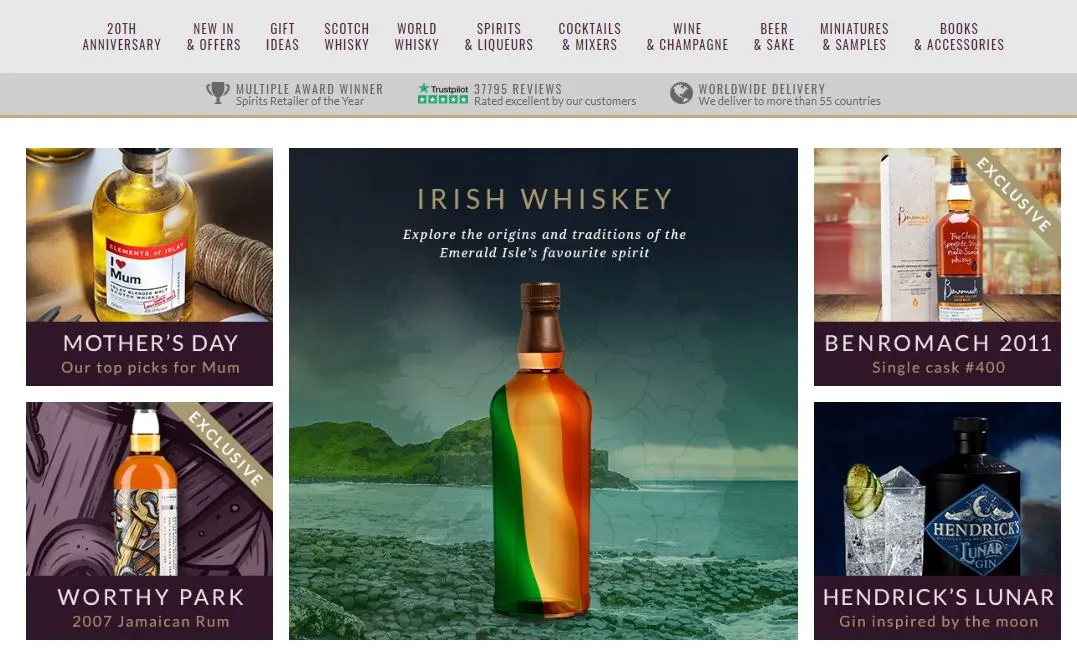Open the 20th Anniversary menu

(122, 36)
